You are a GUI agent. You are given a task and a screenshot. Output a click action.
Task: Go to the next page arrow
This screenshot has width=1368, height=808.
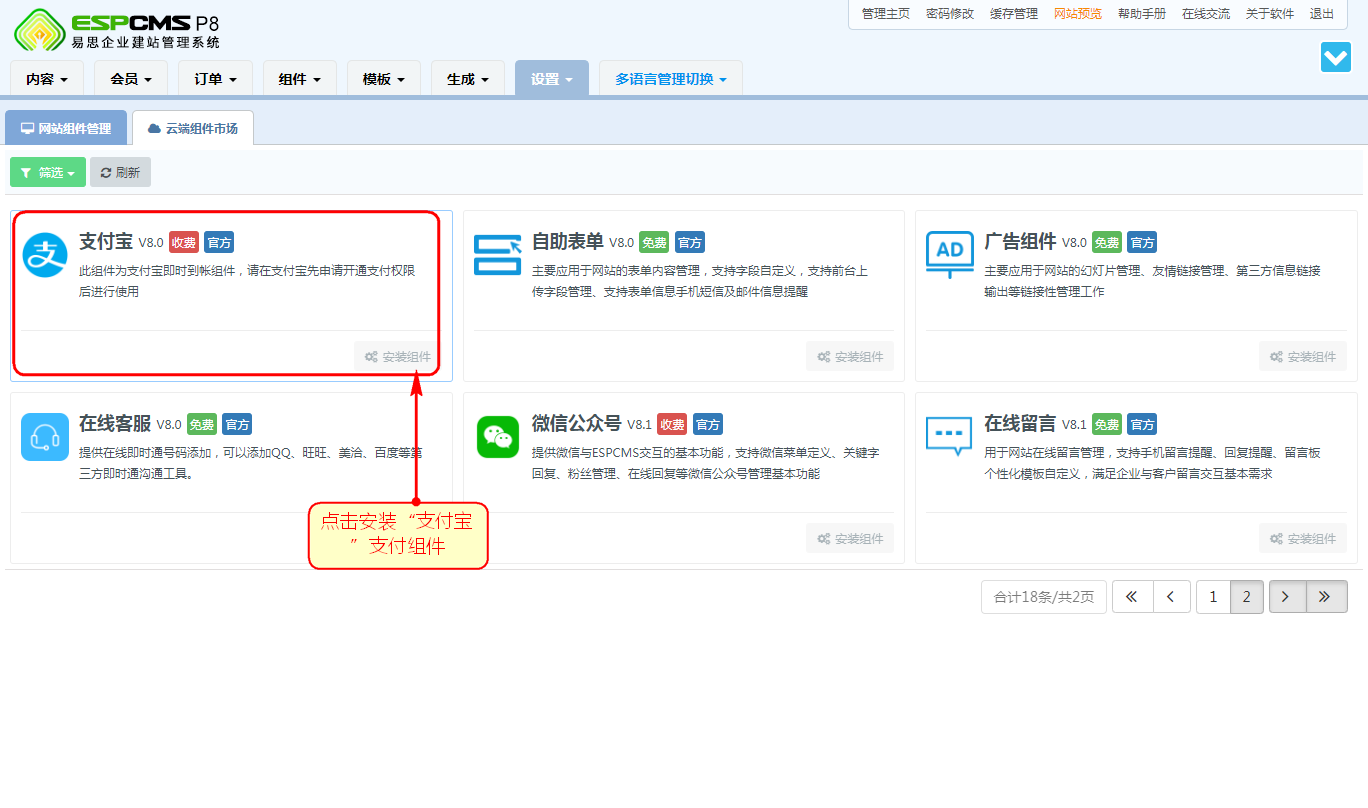pos(1287,597)
